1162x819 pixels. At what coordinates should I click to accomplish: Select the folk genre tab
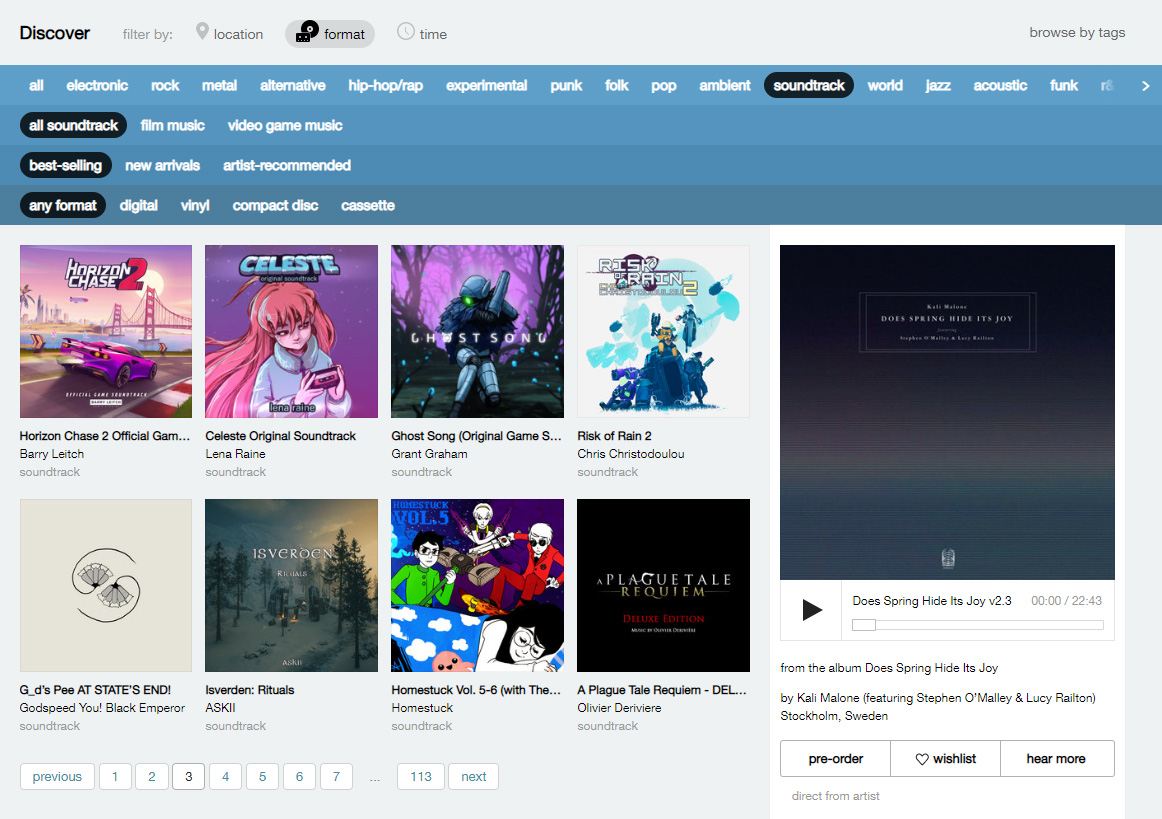617,86
